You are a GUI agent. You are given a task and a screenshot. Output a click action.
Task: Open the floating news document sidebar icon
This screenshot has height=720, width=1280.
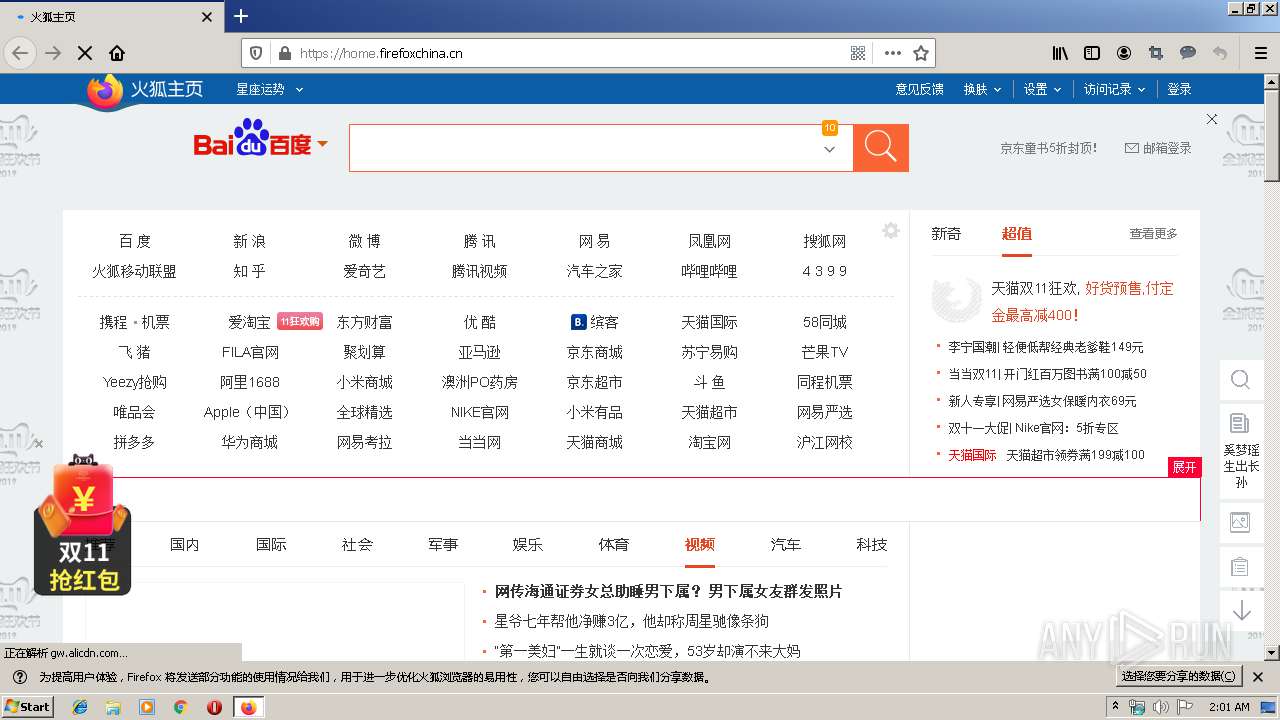[x=1240, y=423]
